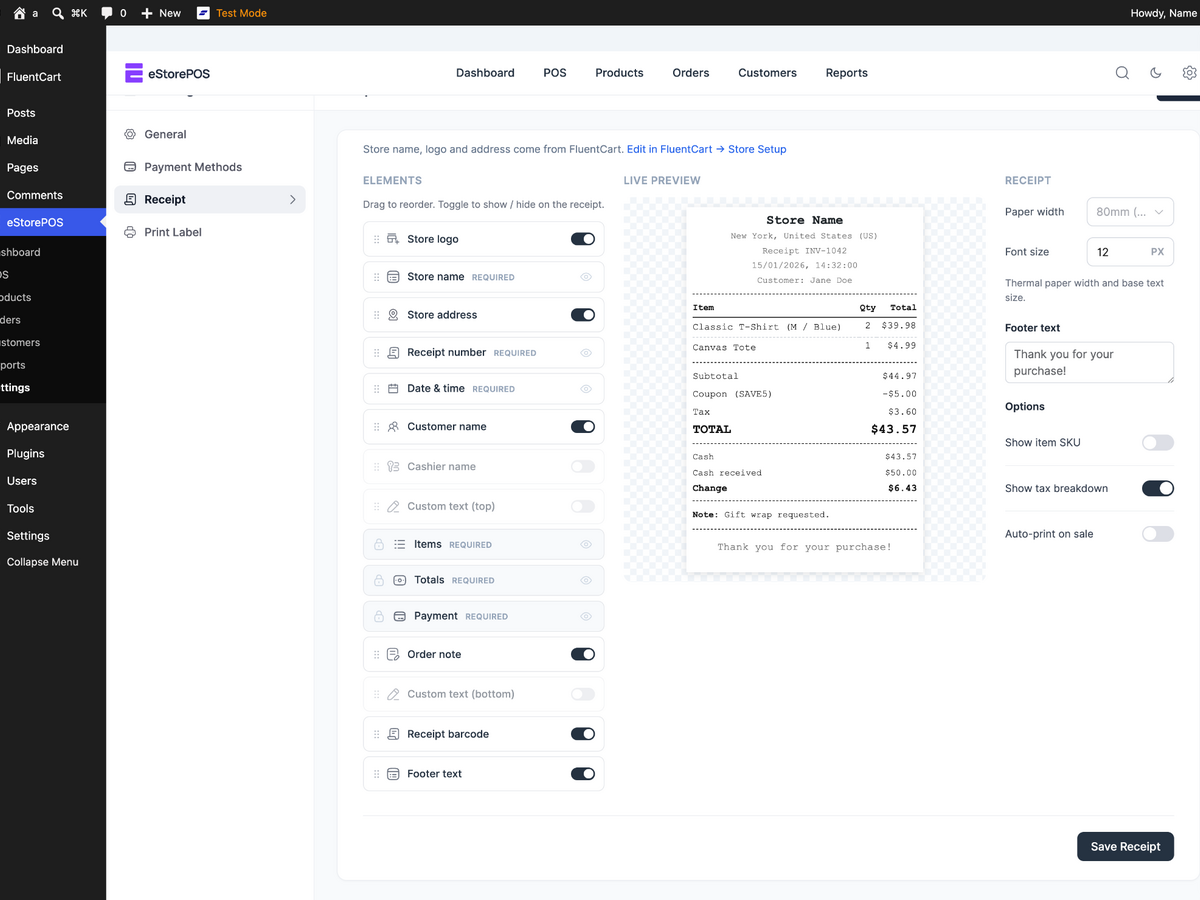
Task: Click the Footer text textarea
Action: click(1089, 362)
